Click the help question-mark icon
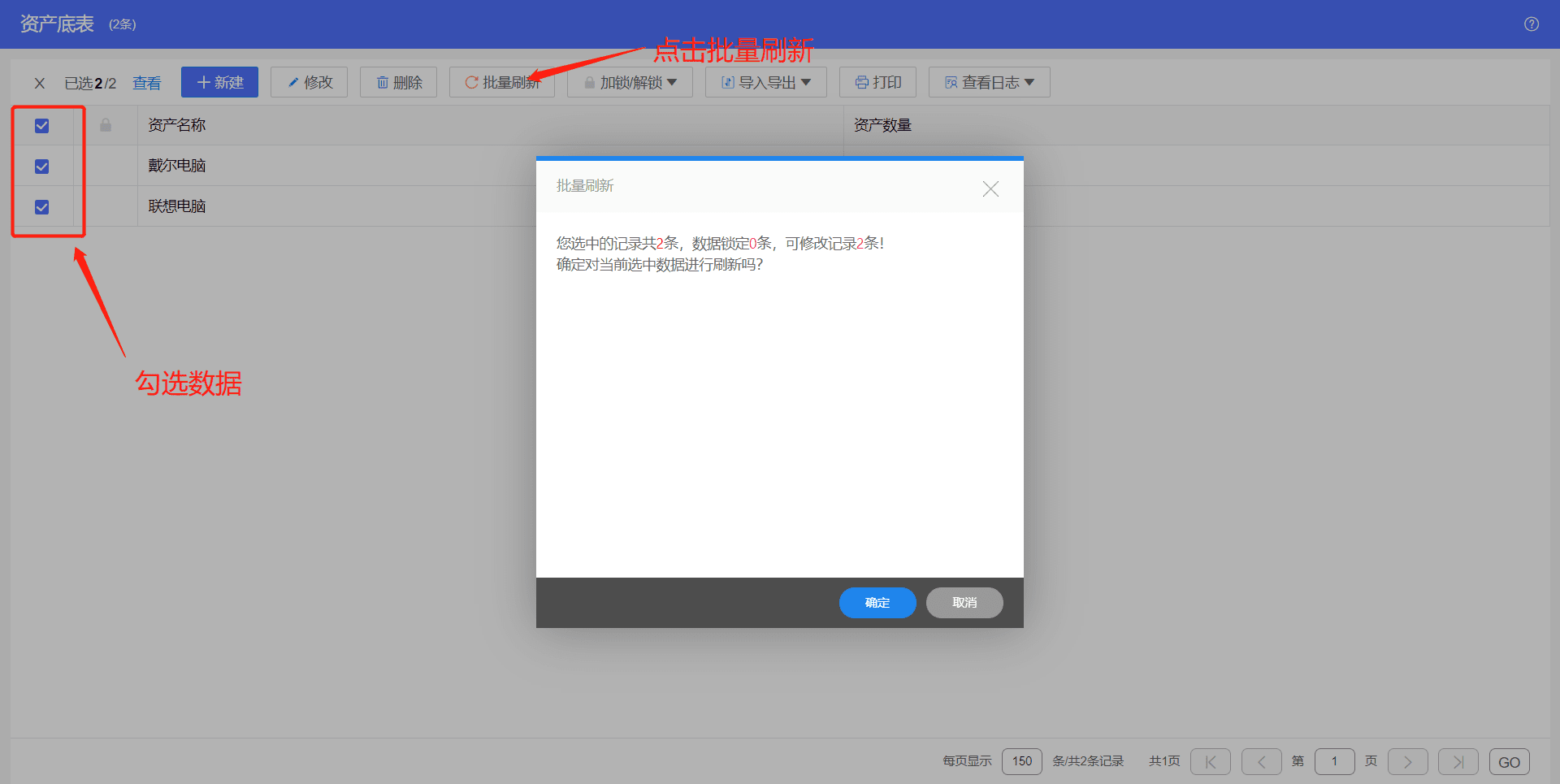 pos(1531,24)
